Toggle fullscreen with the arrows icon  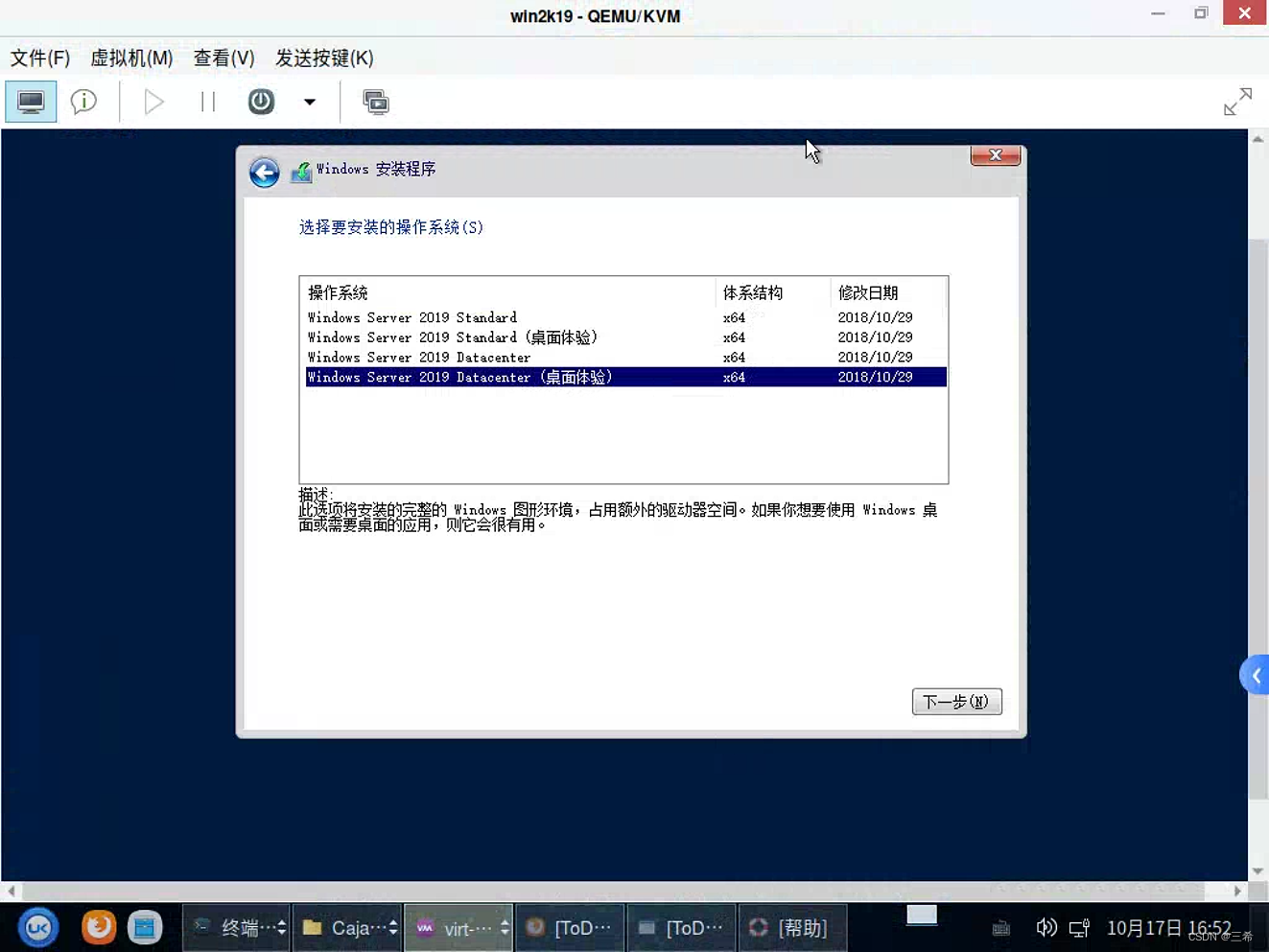[x=1237, y=102]
